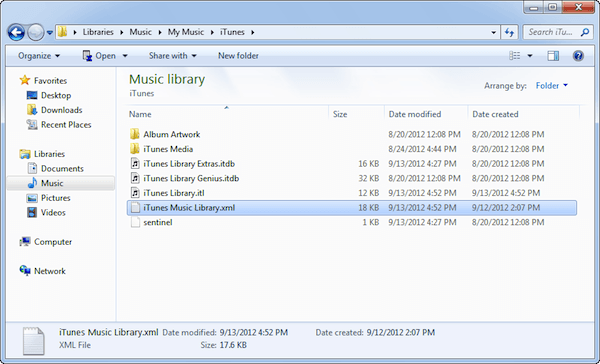This screenshot has width=600, height=364.
Task: Click the Back navigation arrow
Action: coord(16,33)
